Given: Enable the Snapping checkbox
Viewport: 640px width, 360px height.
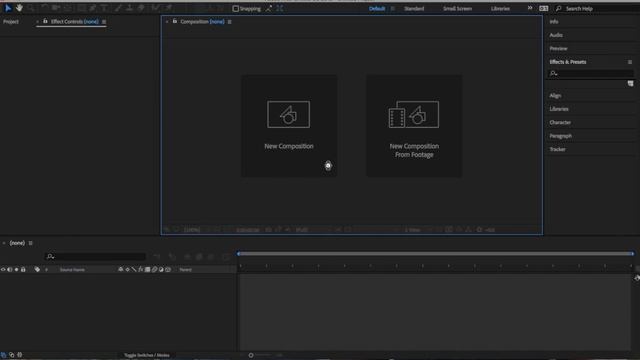Looking at the screenshot, I should click(236, 9).
